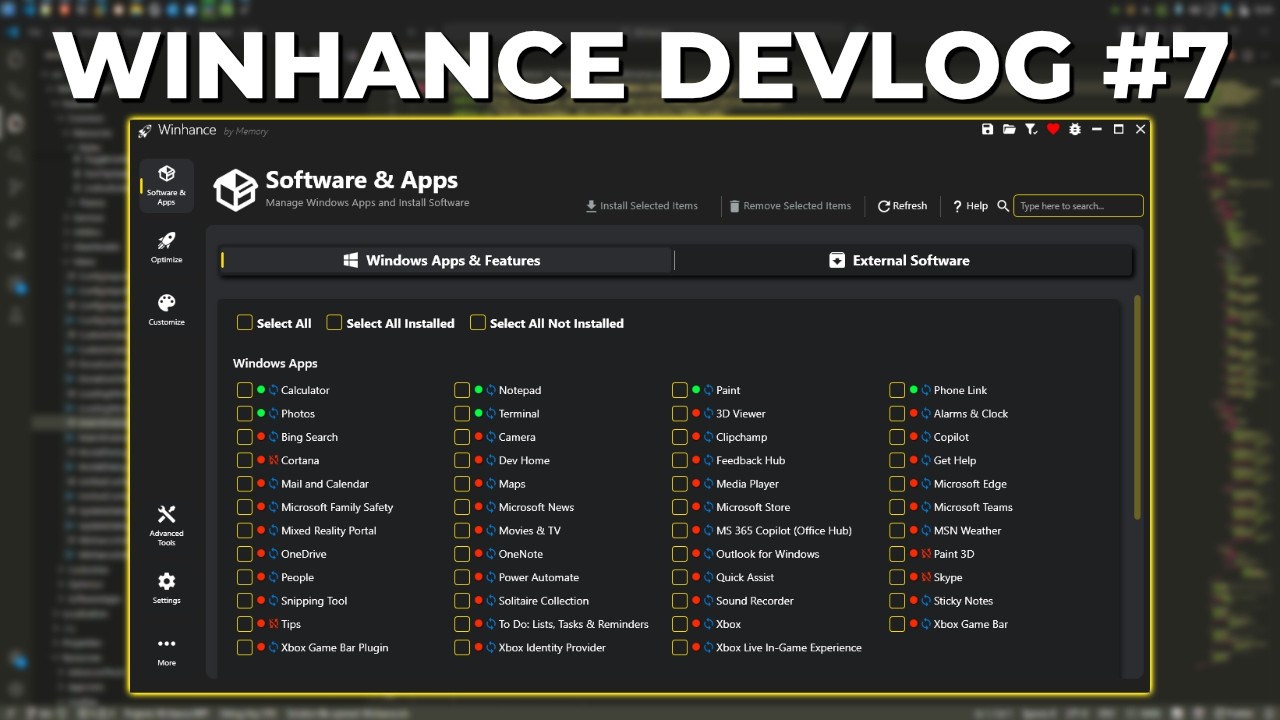1280x720 pixels.
Task: Open Optimize rocket in the sidebar
Action: coord(166,247)
